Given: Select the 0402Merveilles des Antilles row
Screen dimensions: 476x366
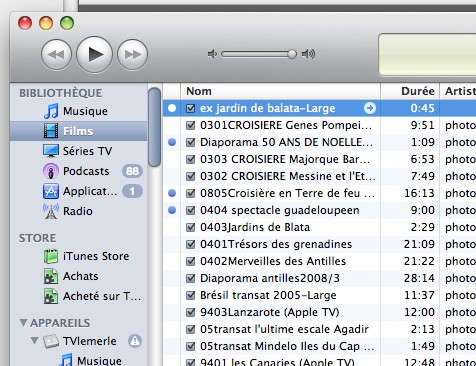Looking at the screenshot, I should [x=319, y=261].
